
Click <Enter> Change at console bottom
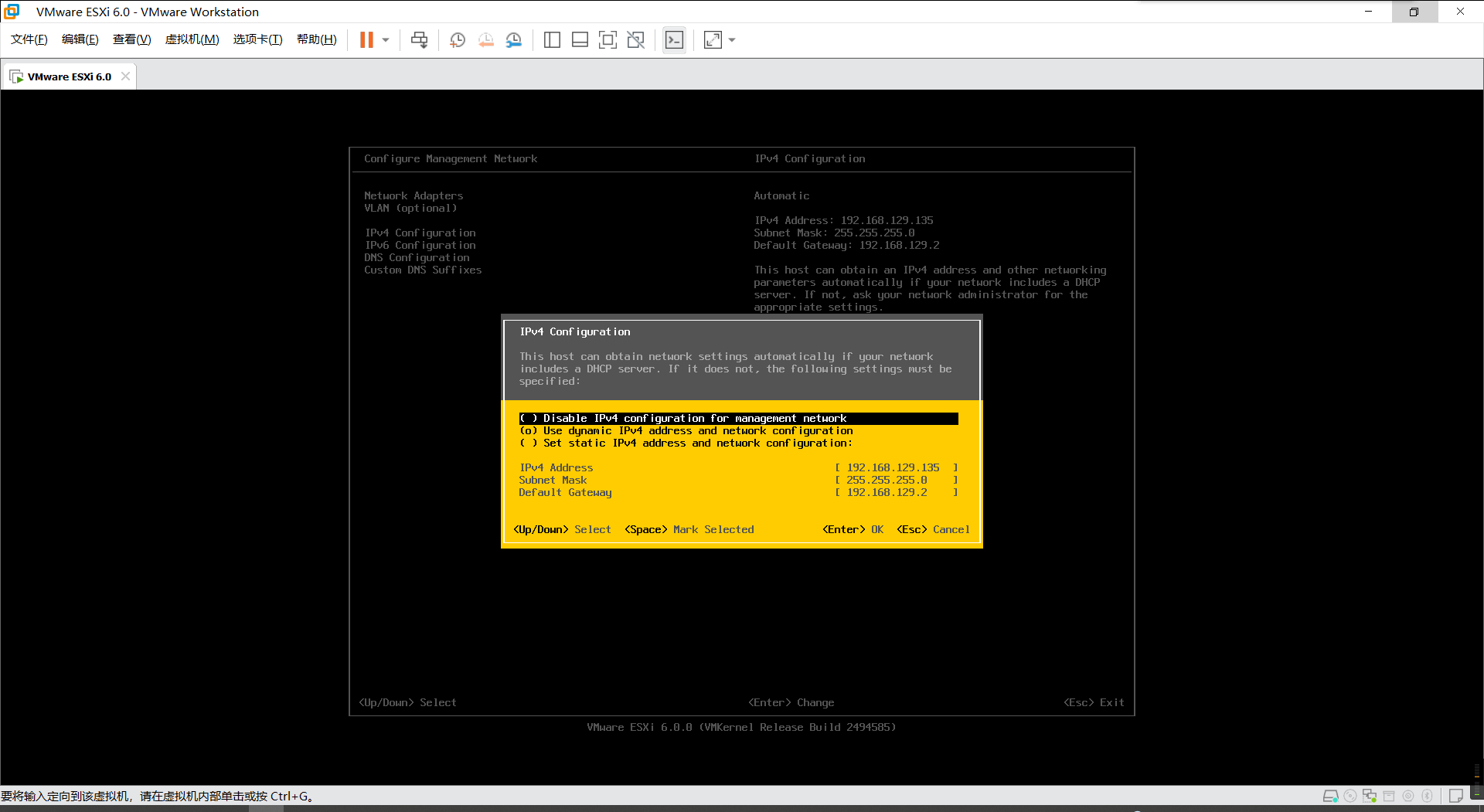pyautogui.click(x=791, y=703)
